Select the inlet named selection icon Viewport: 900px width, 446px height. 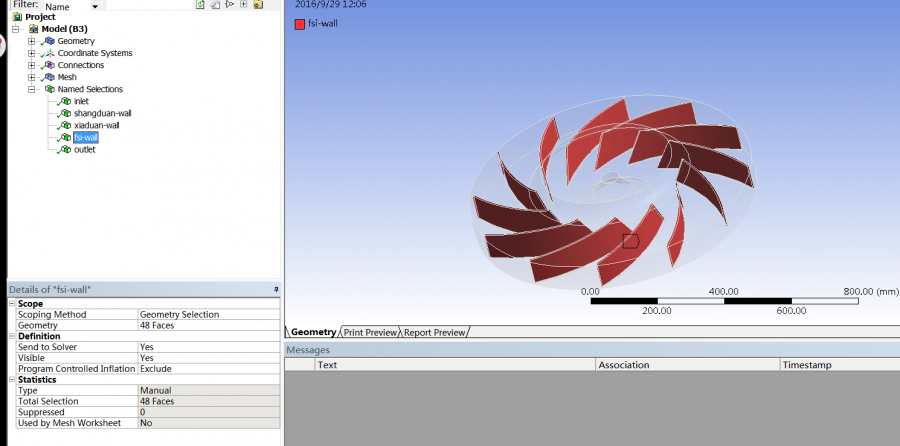pos(66,102)
